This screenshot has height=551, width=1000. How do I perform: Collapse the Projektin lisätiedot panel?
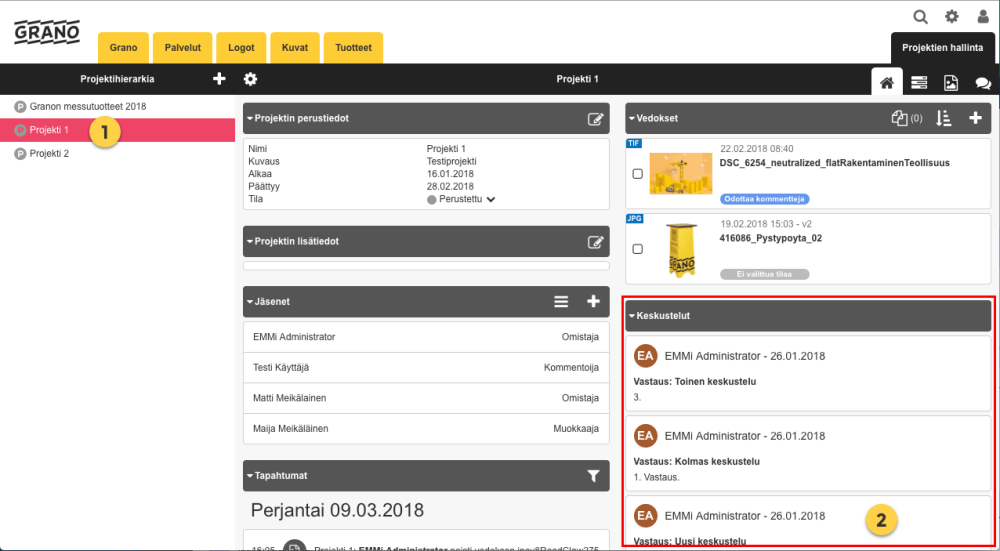(x=251, y=242)
